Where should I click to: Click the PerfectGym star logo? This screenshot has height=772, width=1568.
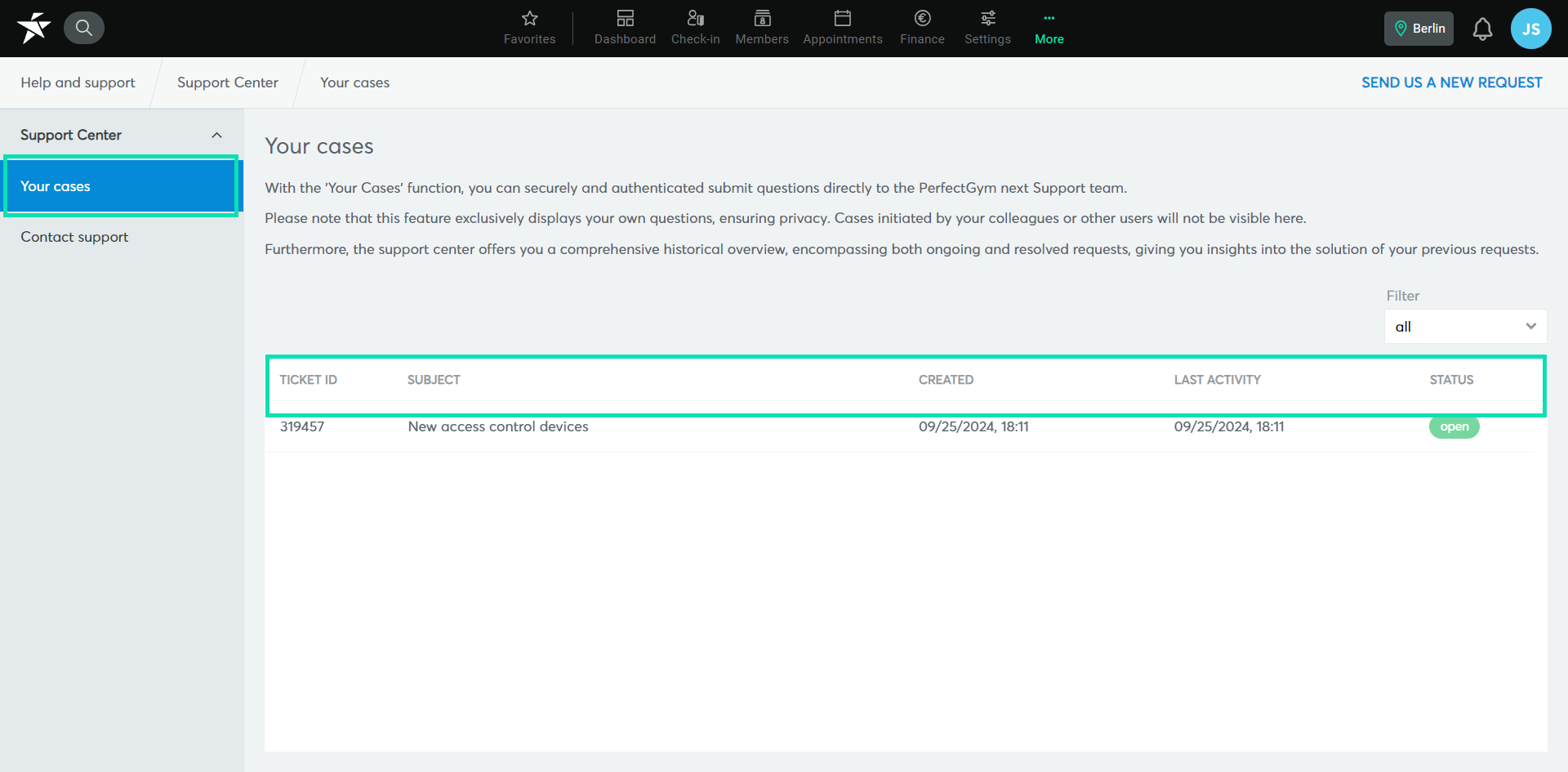click(33, 28)
